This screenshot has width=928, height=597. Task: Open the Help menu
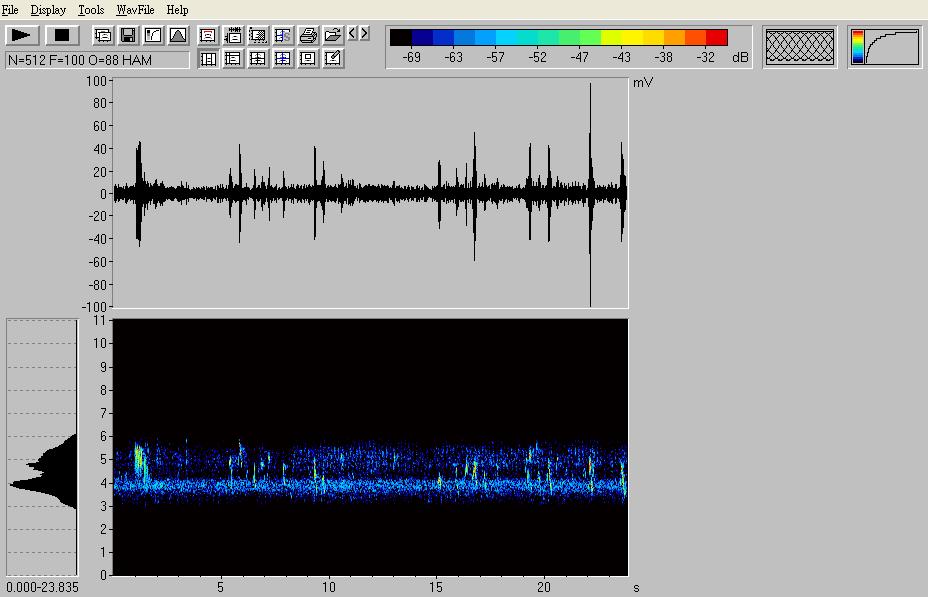tap(177, 10)
